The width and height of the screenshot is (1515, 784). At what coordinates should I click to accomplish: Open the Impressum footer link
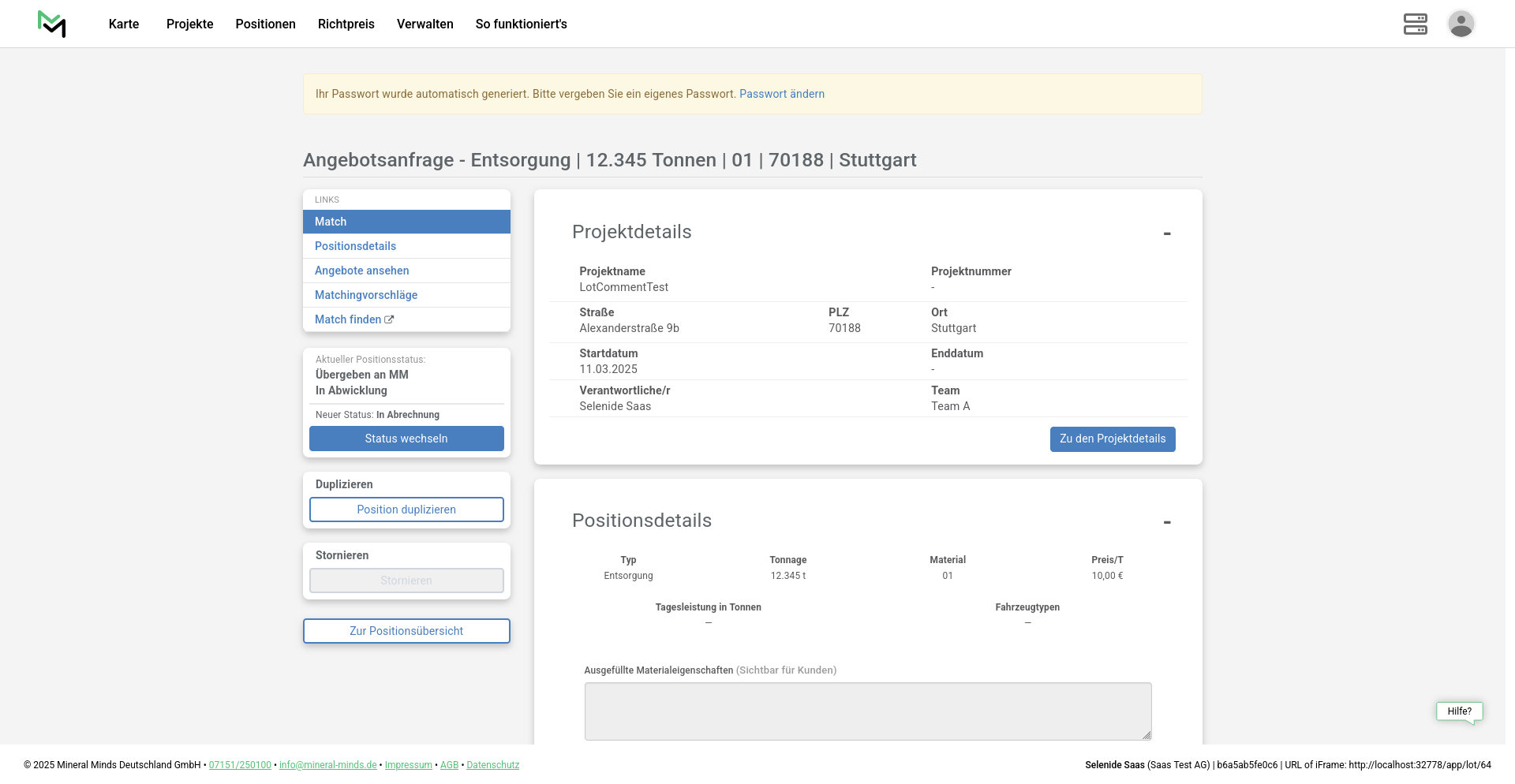pos(408,765)
